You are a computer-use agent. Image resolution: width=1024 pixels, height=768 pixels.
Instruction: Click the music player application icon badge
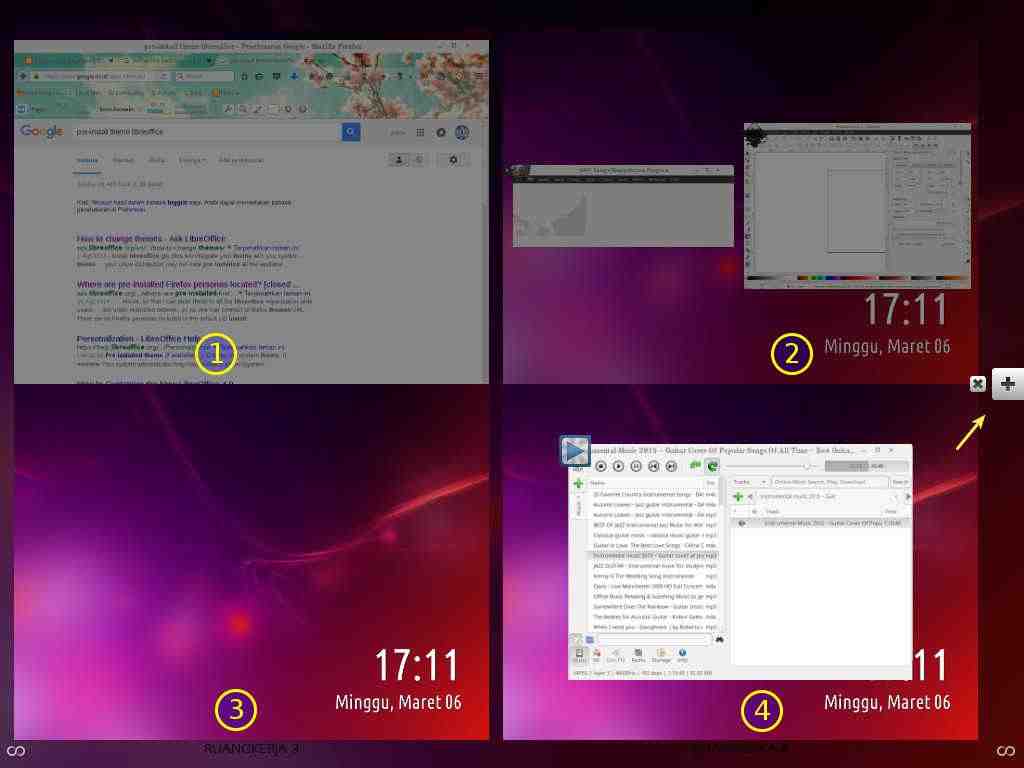click(x=575, y=451)
